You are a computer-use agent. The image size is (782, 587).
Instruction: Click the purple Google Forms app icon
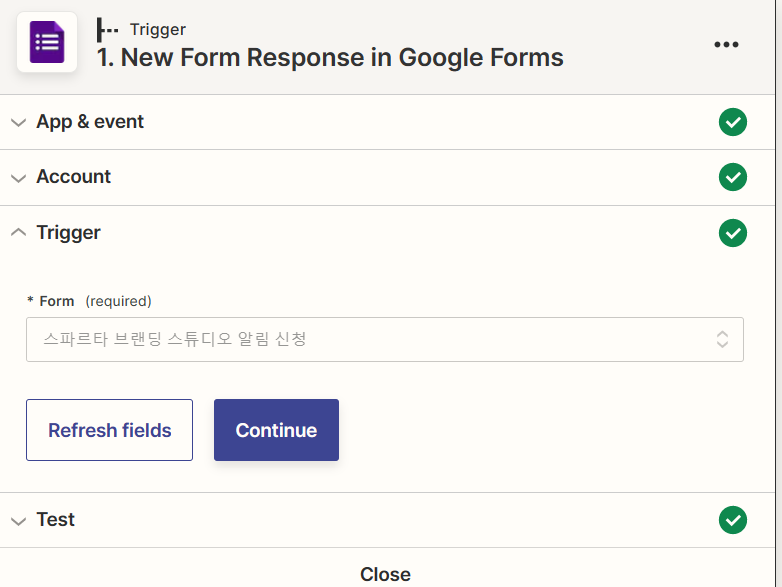(47, 42)
